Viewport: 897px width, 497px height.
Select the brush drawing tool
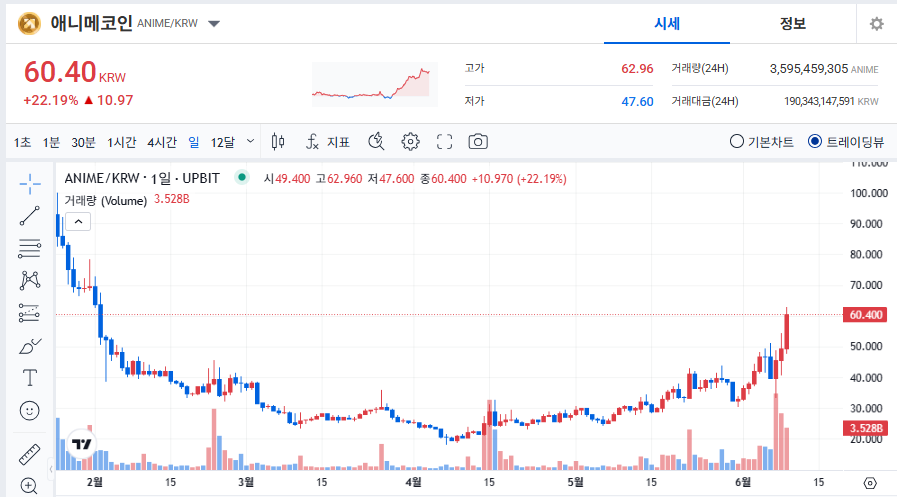point(30,346)
